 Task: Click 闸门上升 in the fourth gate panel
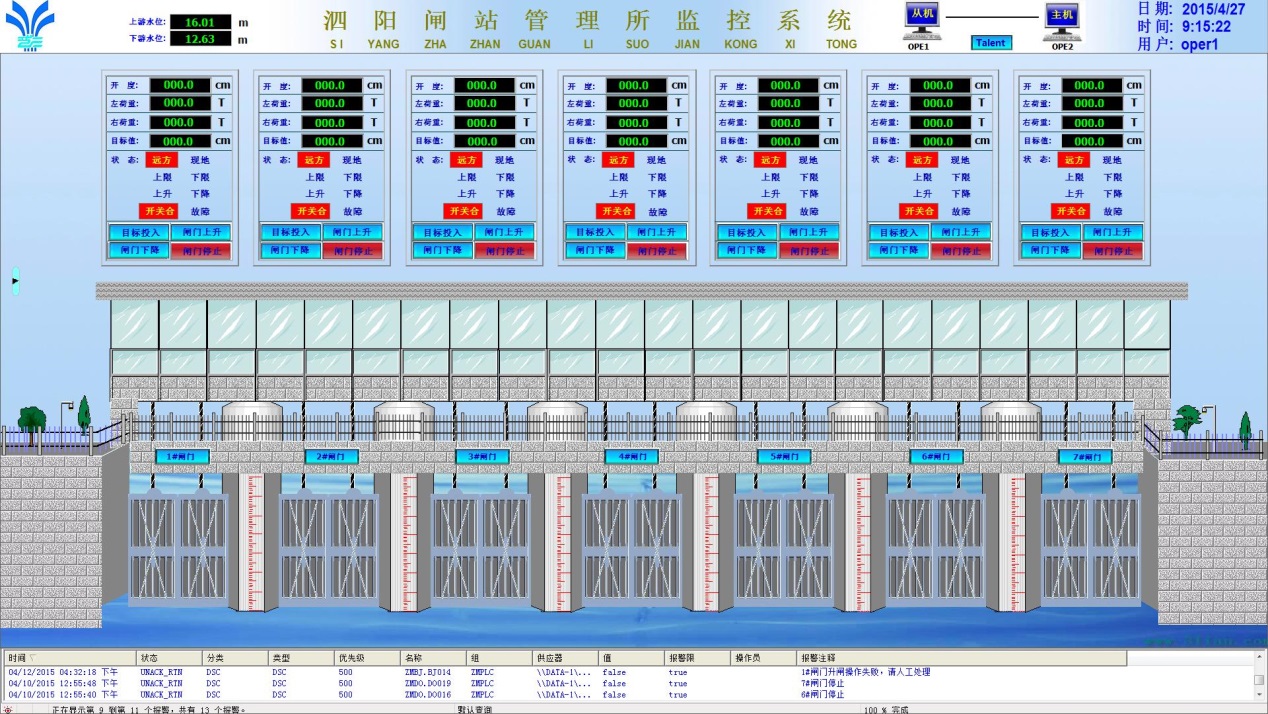tap(657, 232)
